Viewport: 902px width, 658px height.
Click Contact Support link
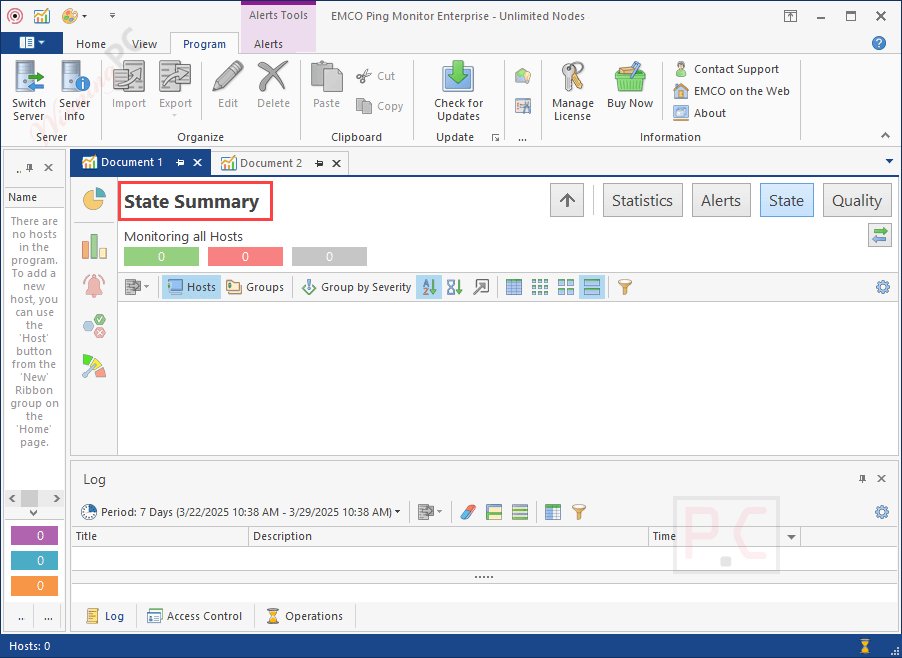pyautogui.click(x=727, y=69)
